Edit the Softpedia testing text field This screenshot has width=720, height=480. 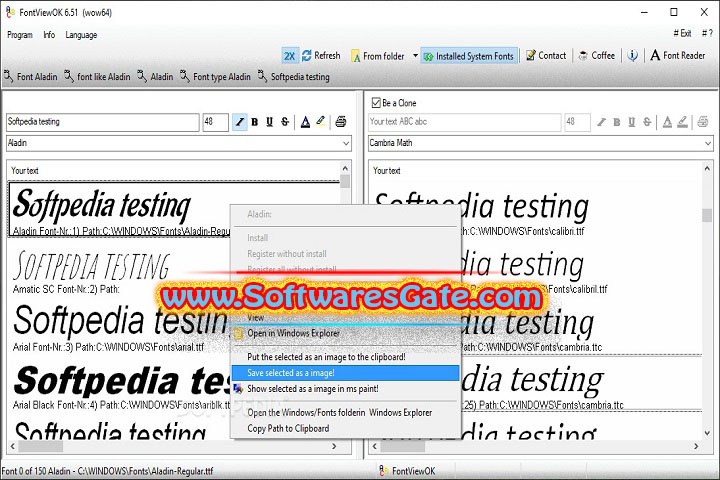point(102,122)
